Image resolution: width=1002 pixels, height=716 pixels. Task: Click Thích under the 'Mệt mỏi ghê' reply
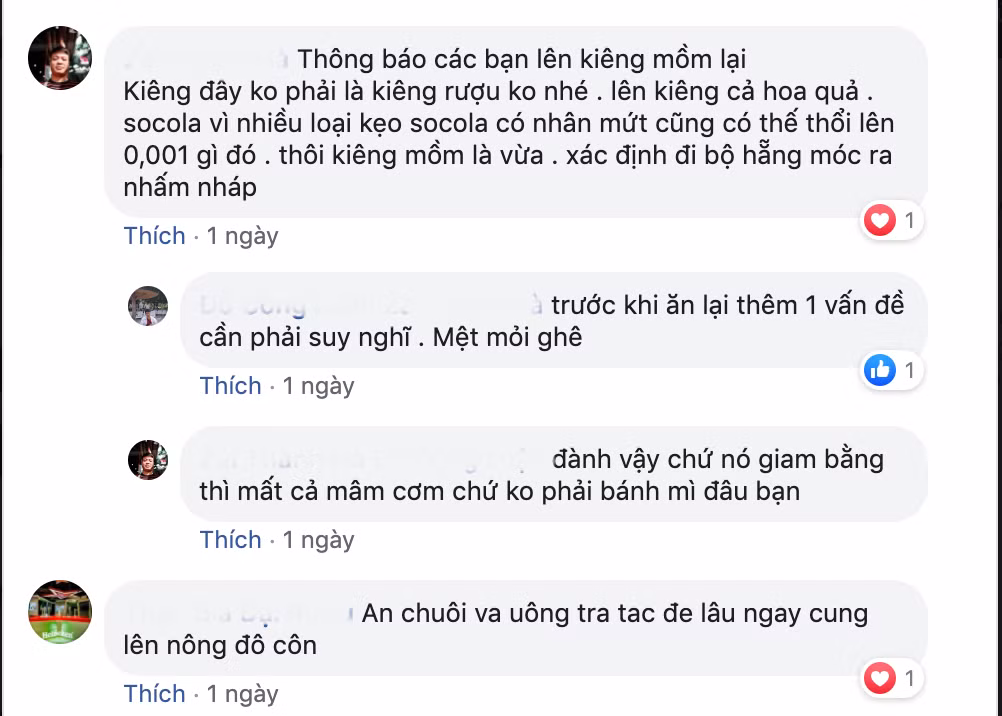coord(230,385)
